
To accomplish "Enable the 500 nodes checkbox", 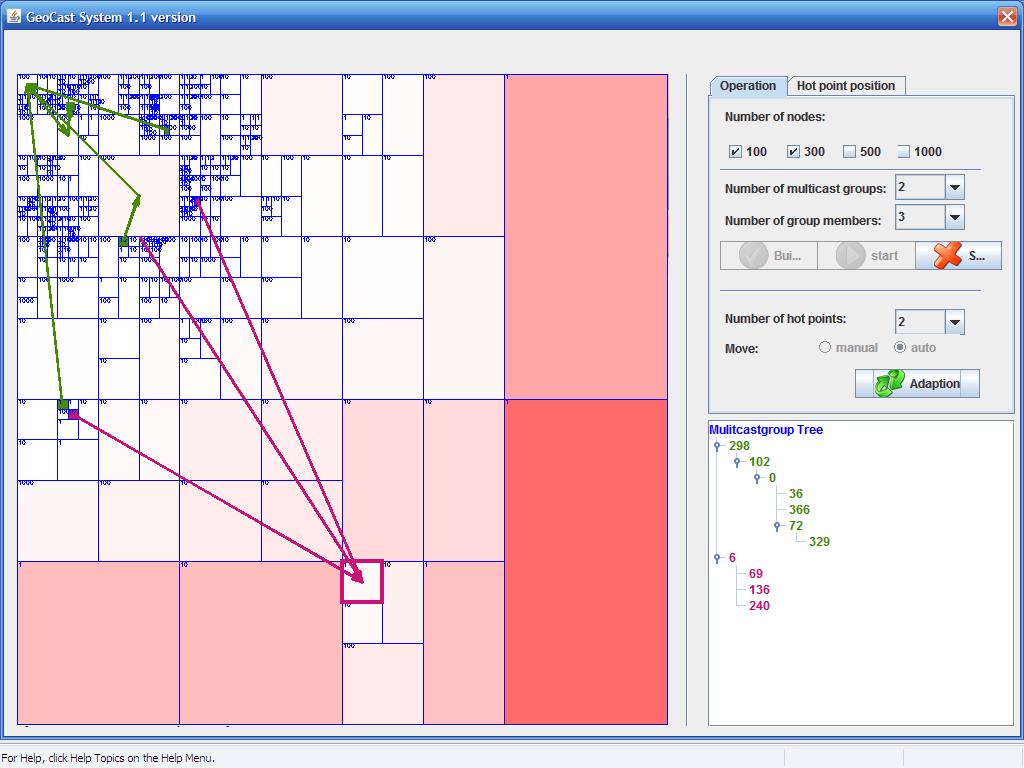I will click(x=849, y=152).
